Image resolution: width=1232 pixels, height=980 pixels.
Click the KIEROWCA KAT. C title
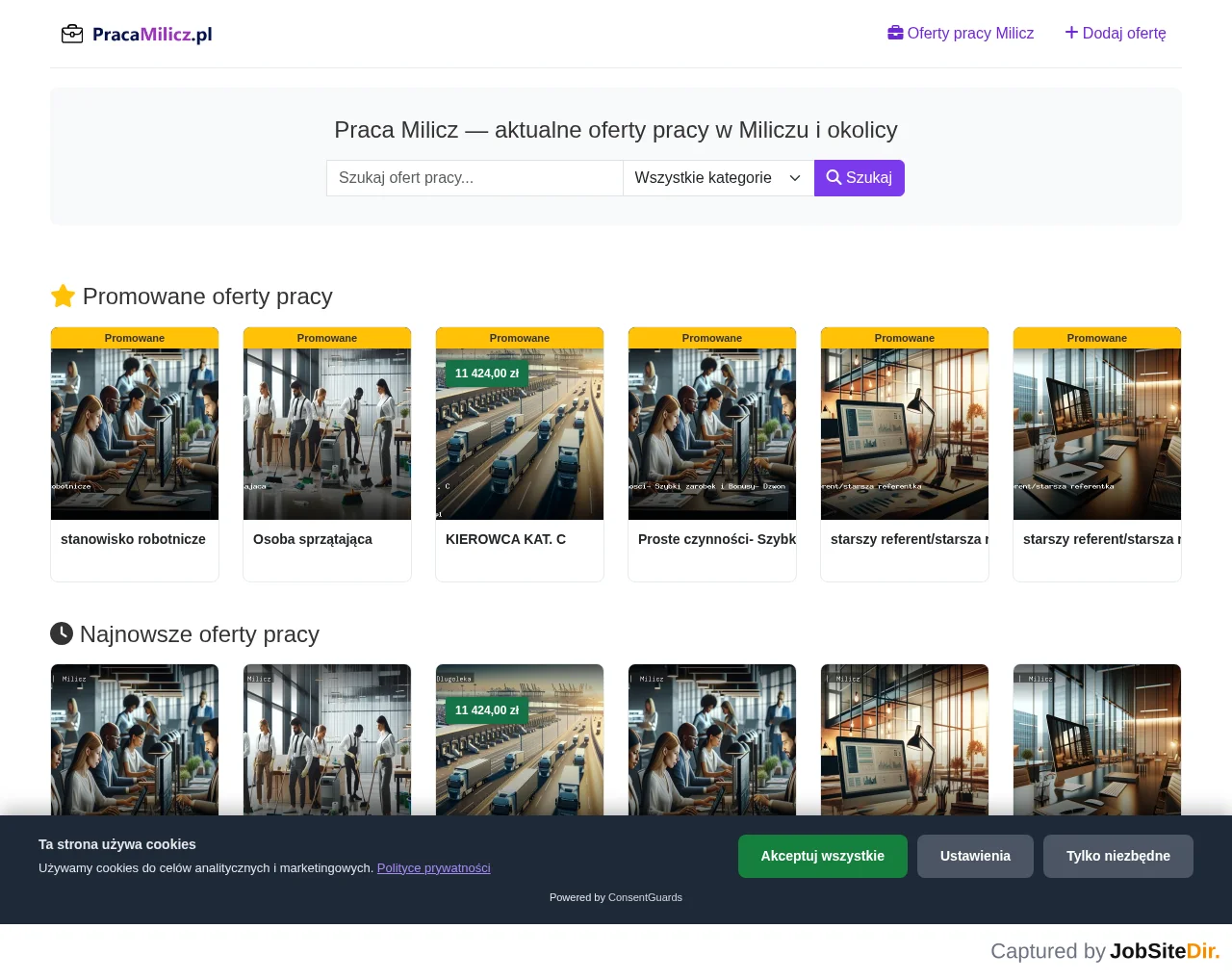[x=505, y=539]
